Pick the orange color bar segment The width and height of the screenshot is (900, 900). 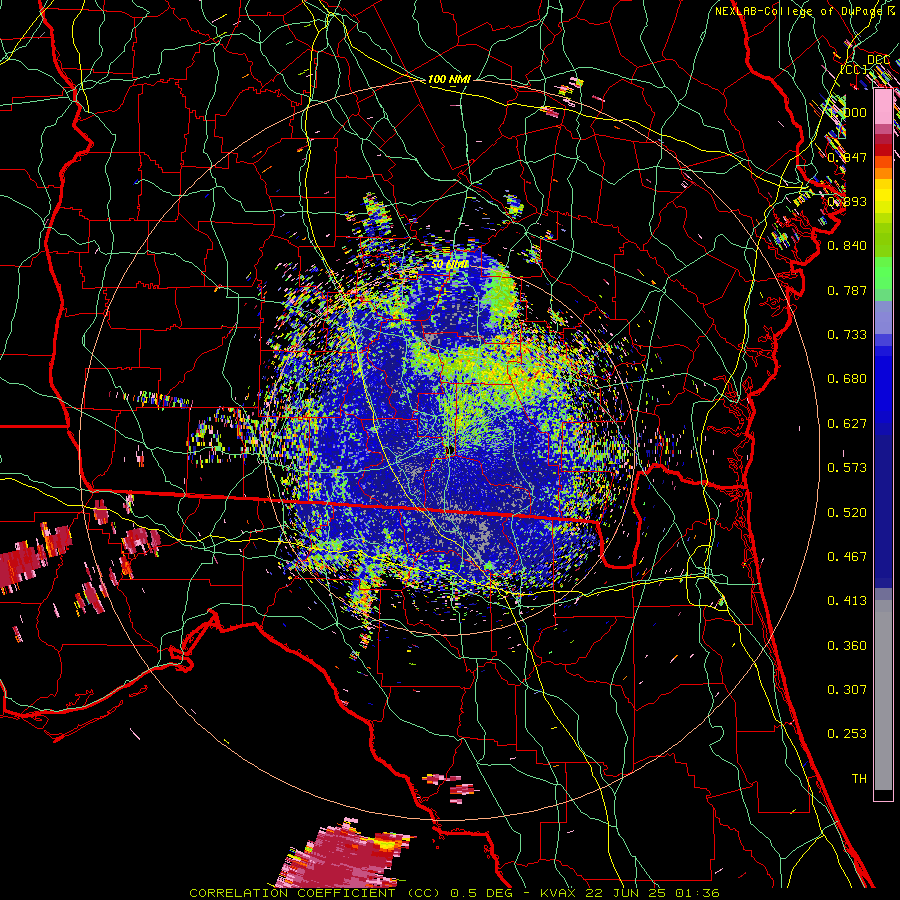point(883,173)
